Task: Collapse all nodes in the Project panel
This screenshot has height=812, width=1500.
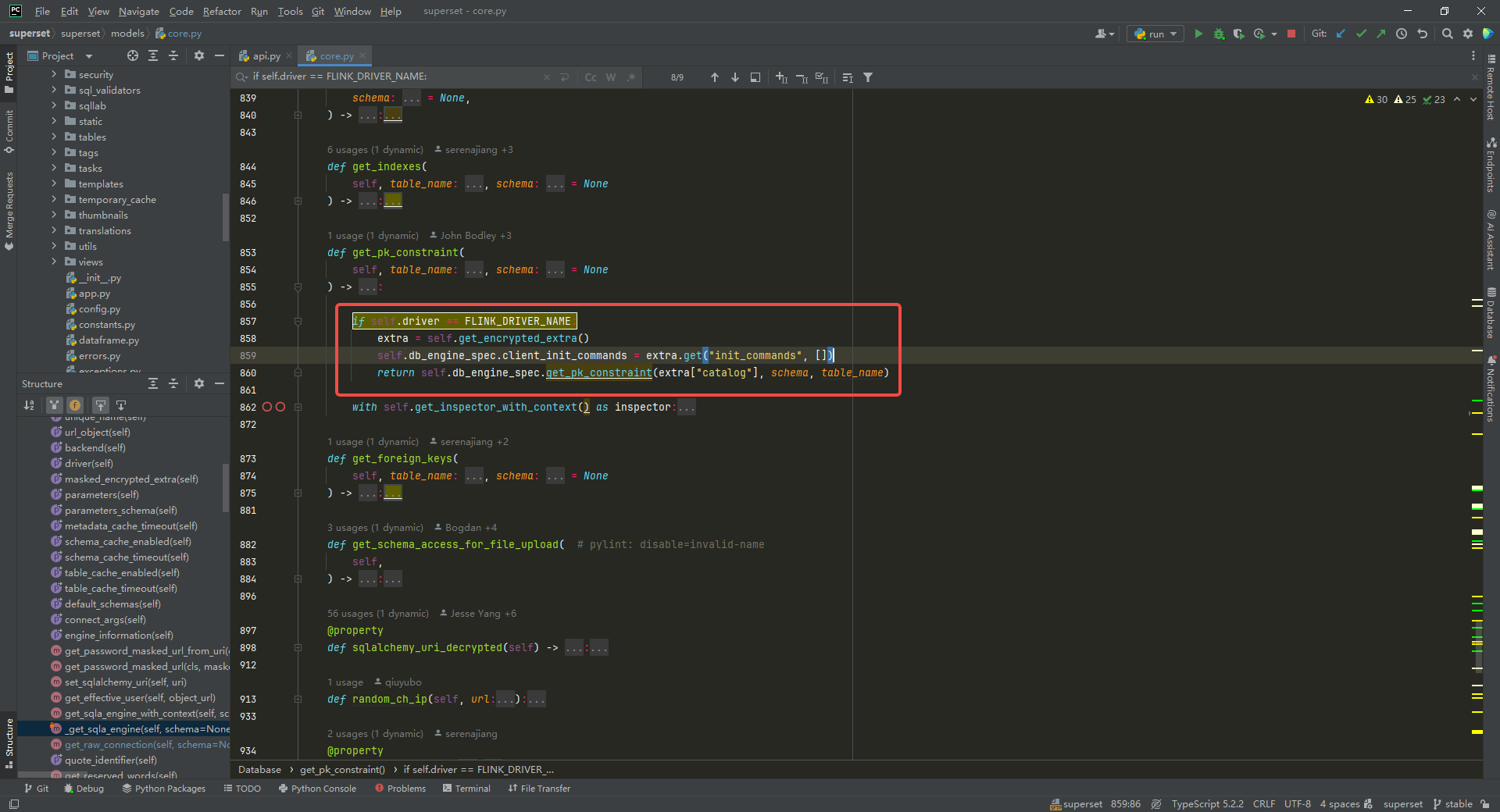Action: 173,55
